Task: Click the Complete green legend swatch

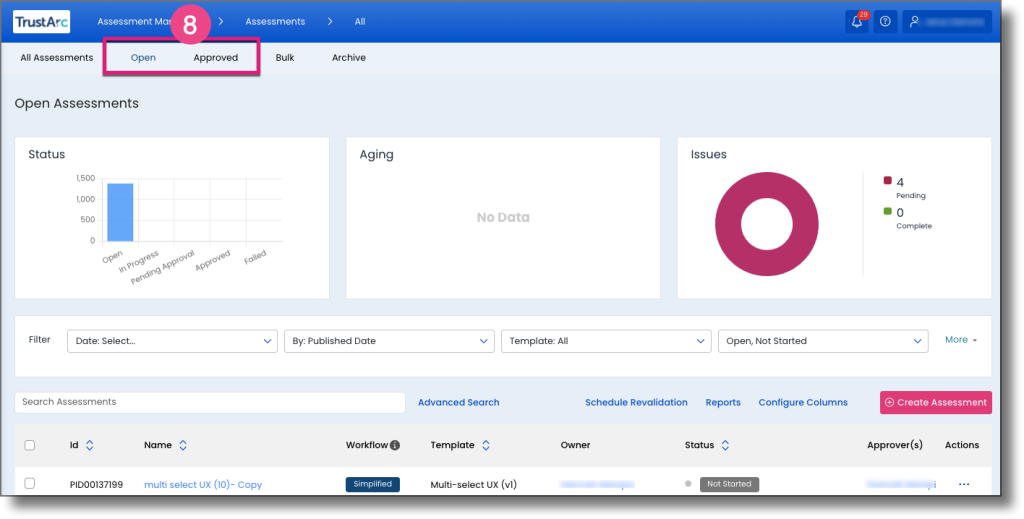Action: point(888,211)
